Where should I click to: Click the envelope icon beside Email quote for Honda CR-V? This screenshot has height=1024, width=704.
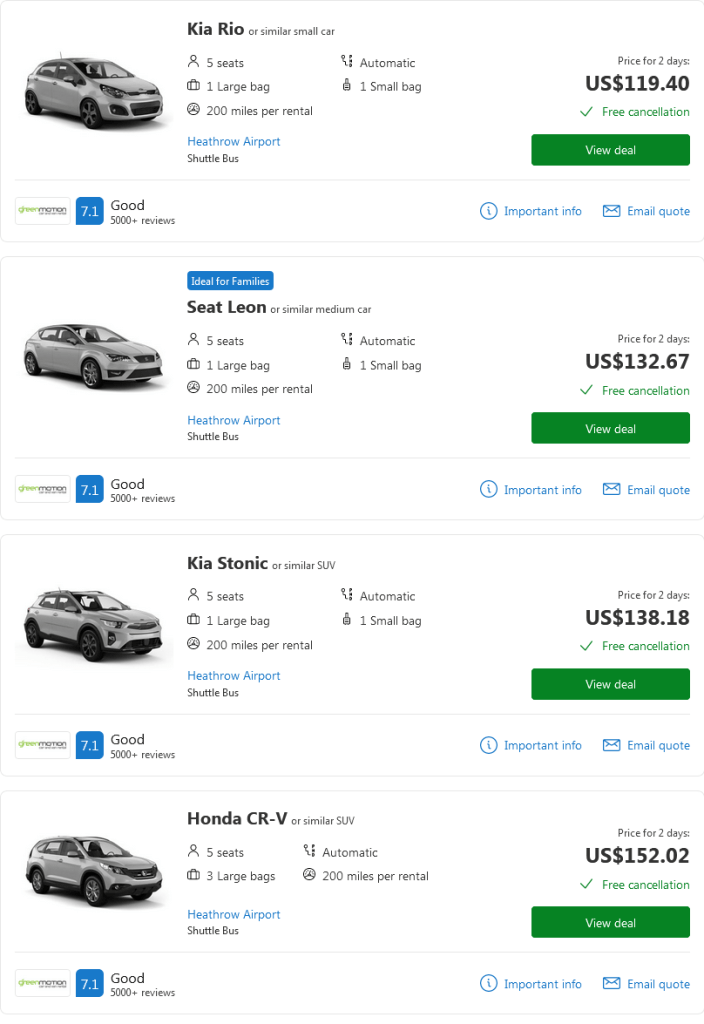pos(612,983)
